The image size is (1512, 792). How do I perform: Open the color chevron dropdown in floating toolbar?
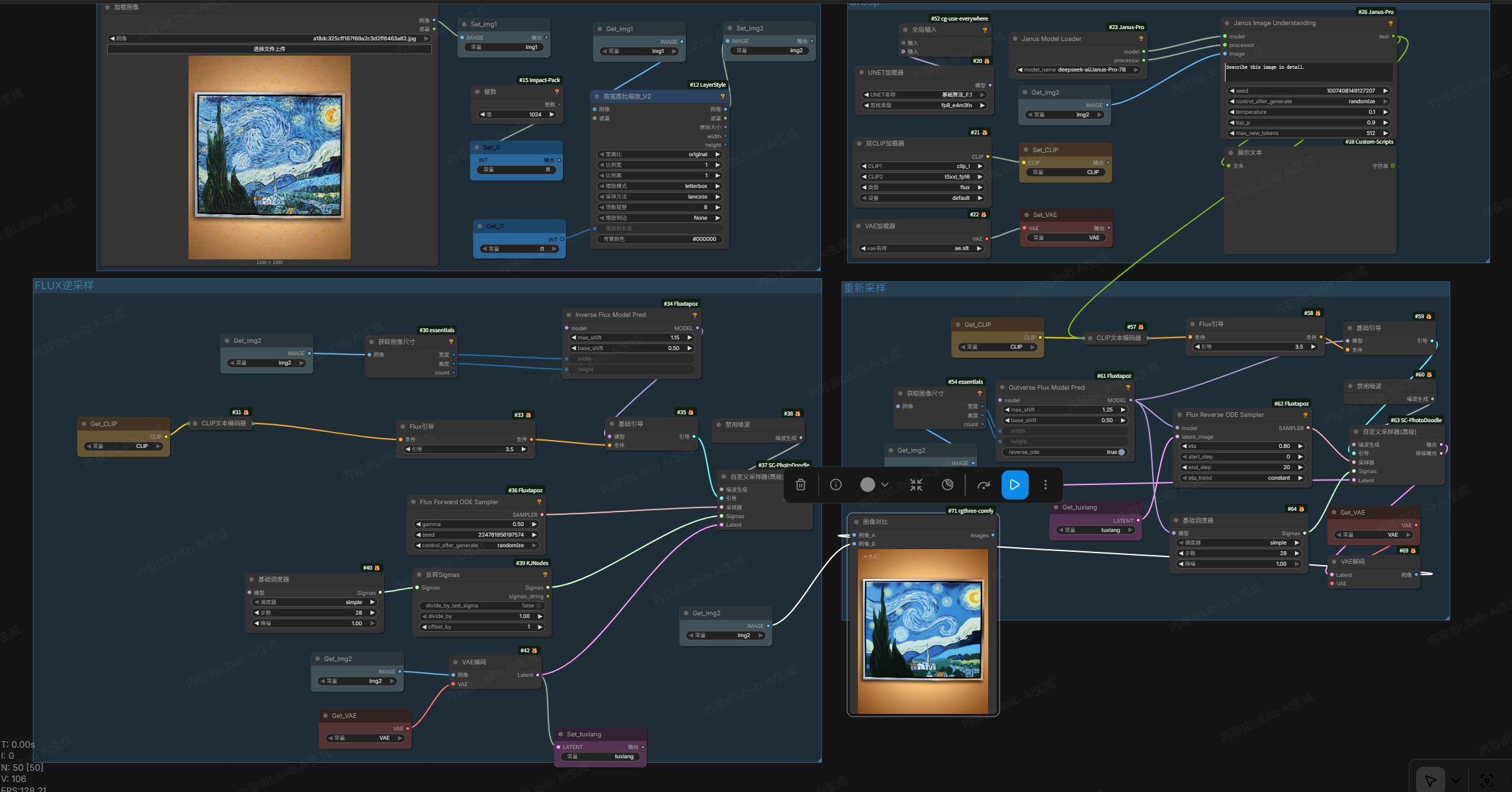(x=885, y=485)
